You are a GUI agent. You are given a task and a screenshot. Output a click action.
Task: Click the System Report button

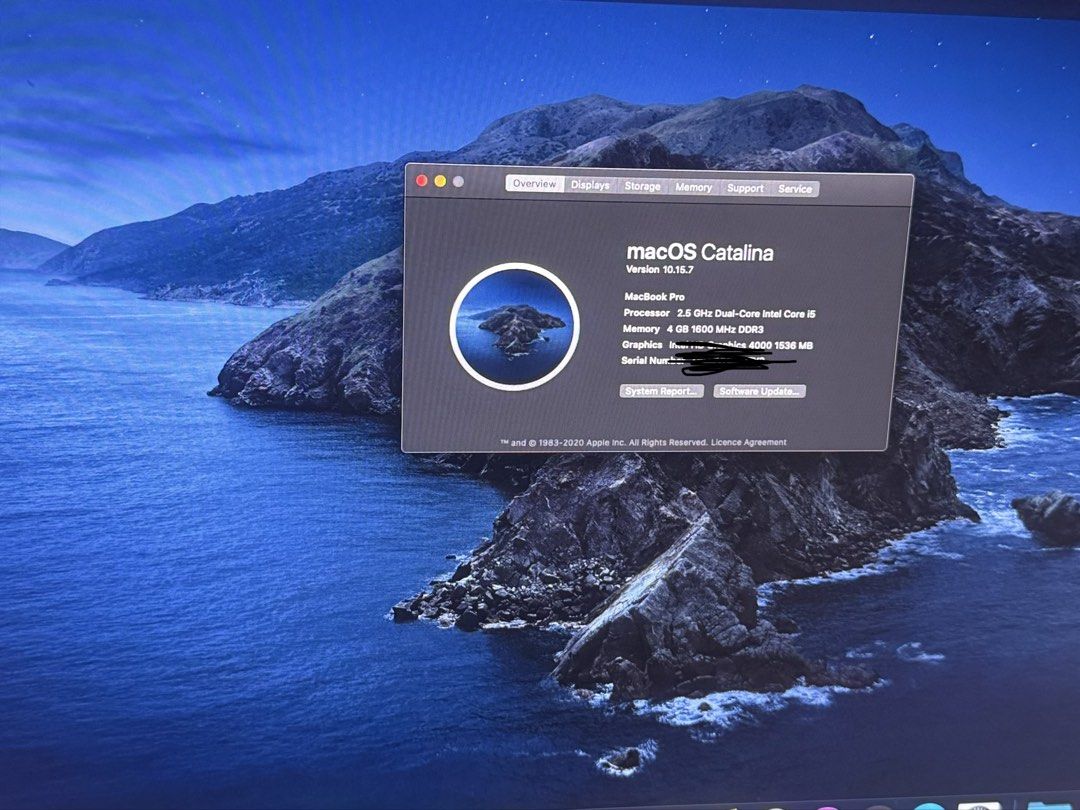click(x=661, y=391)
